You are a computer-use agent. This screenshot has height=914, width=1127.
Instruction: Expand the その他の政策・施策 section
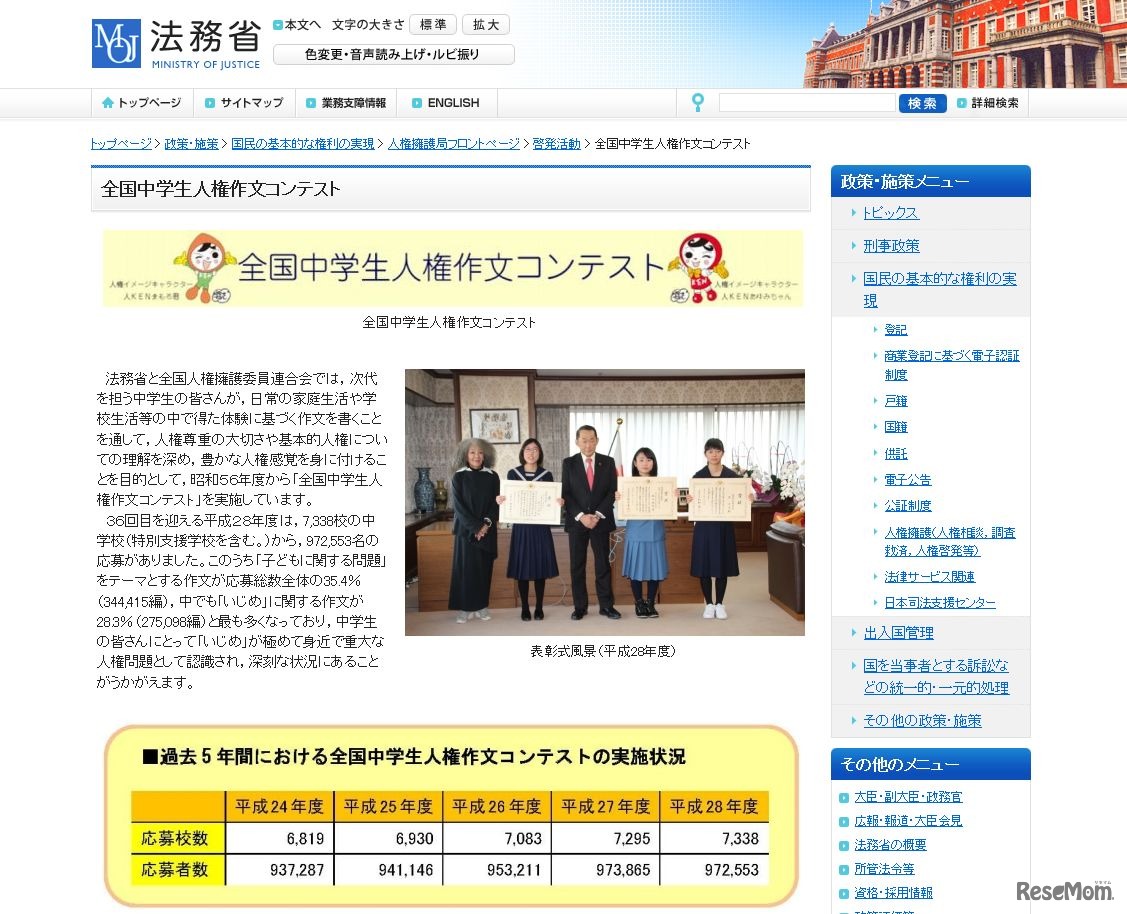click(921, 720)
